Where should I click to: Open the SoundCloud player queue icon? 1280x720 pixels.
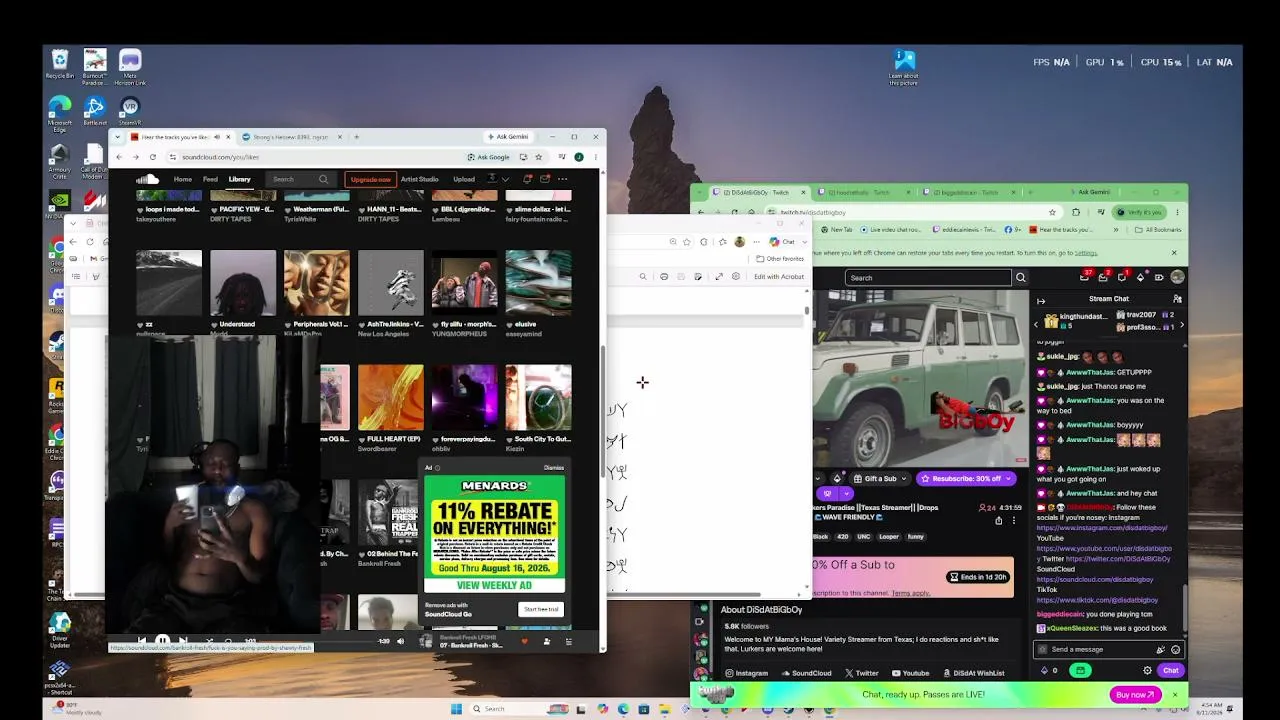click(569, 641)
